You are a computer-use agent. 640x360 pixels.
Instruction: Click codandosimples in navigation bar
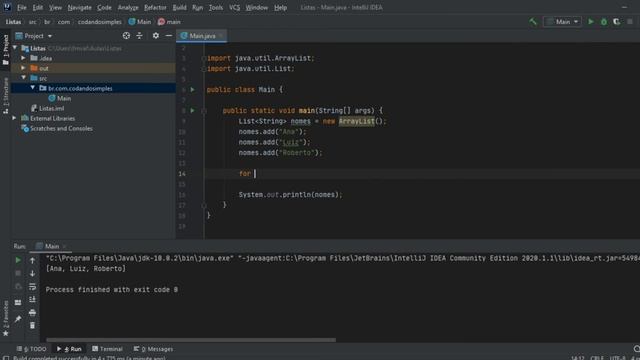tap(100, 22)
